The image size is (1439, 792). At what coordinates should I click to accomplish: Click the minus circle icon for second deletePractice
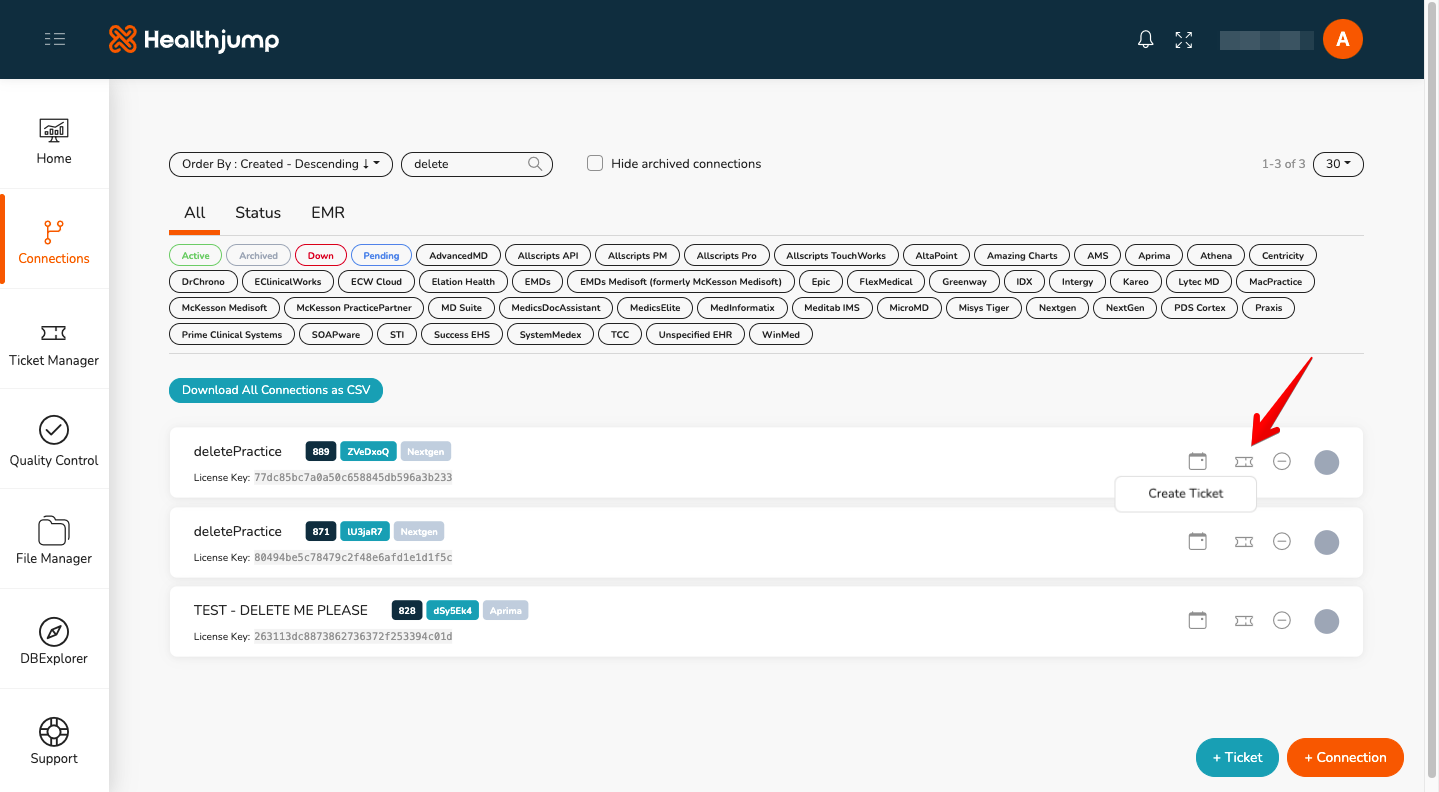(x=1282, y=541)
